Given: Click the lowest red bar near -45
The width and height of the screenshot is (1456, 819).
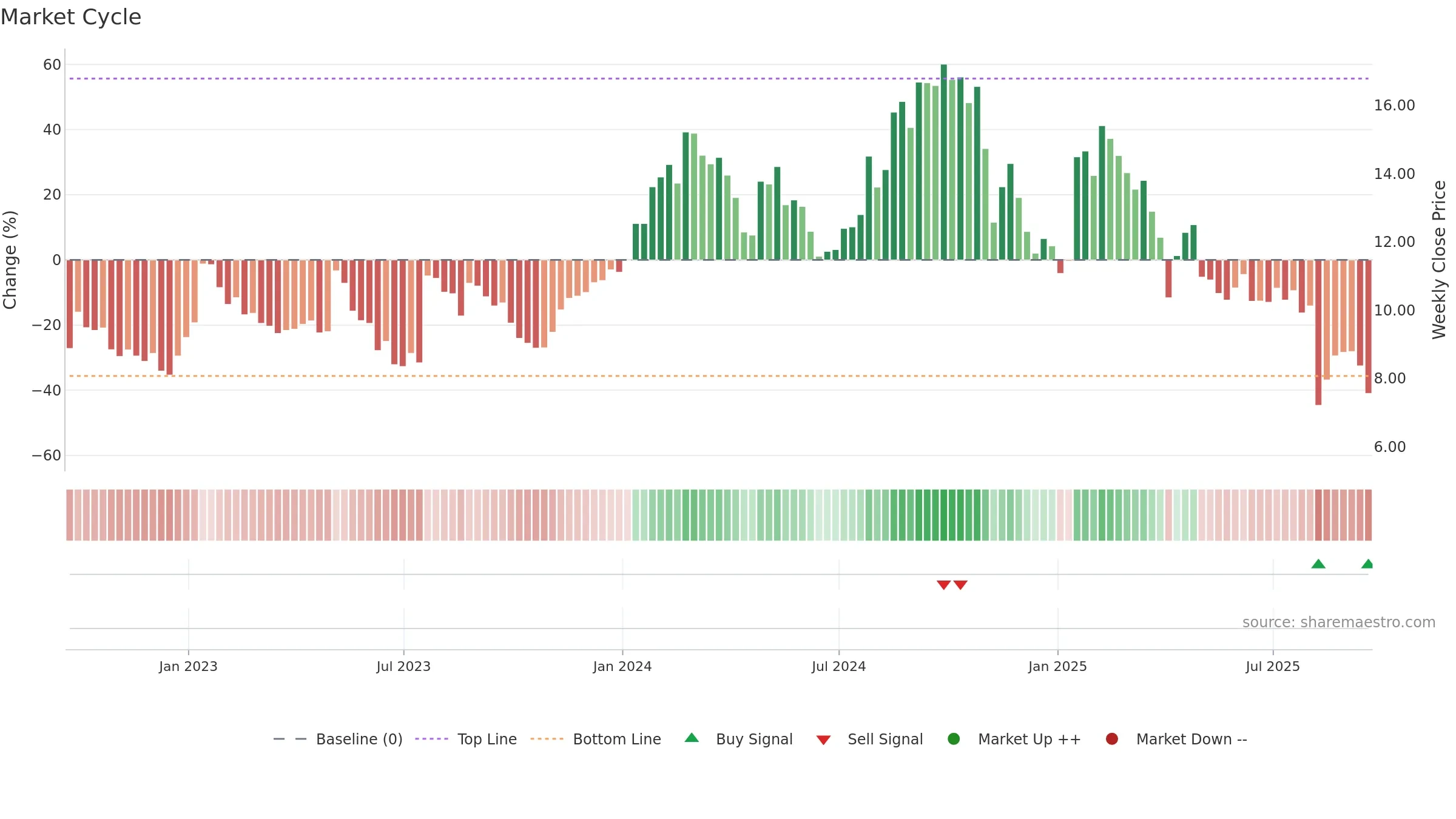Looking at the screenshot, I should pos(1318,332).
